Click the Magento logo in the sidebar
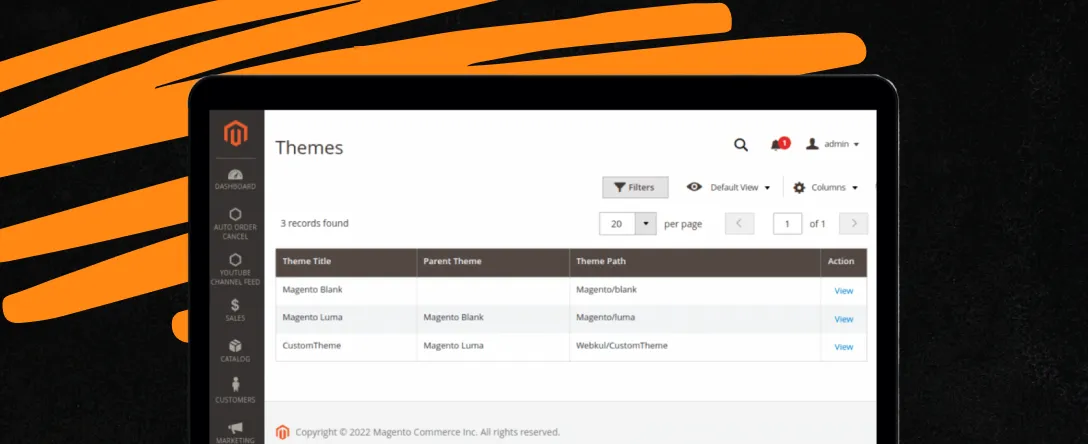The height and width of the screenshot is (444, 1088). (x=235, y=132)
